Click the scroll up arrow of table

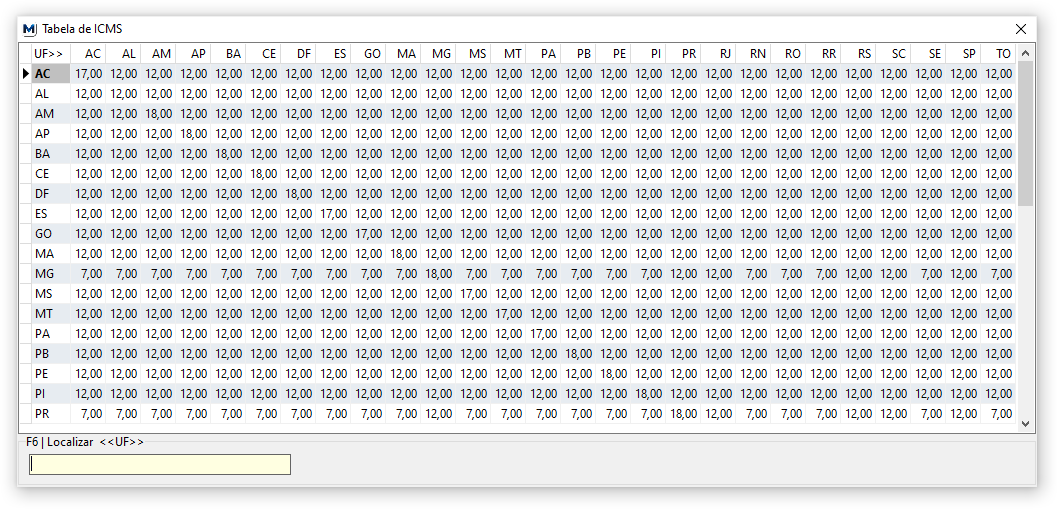(x=1026, y=53)
